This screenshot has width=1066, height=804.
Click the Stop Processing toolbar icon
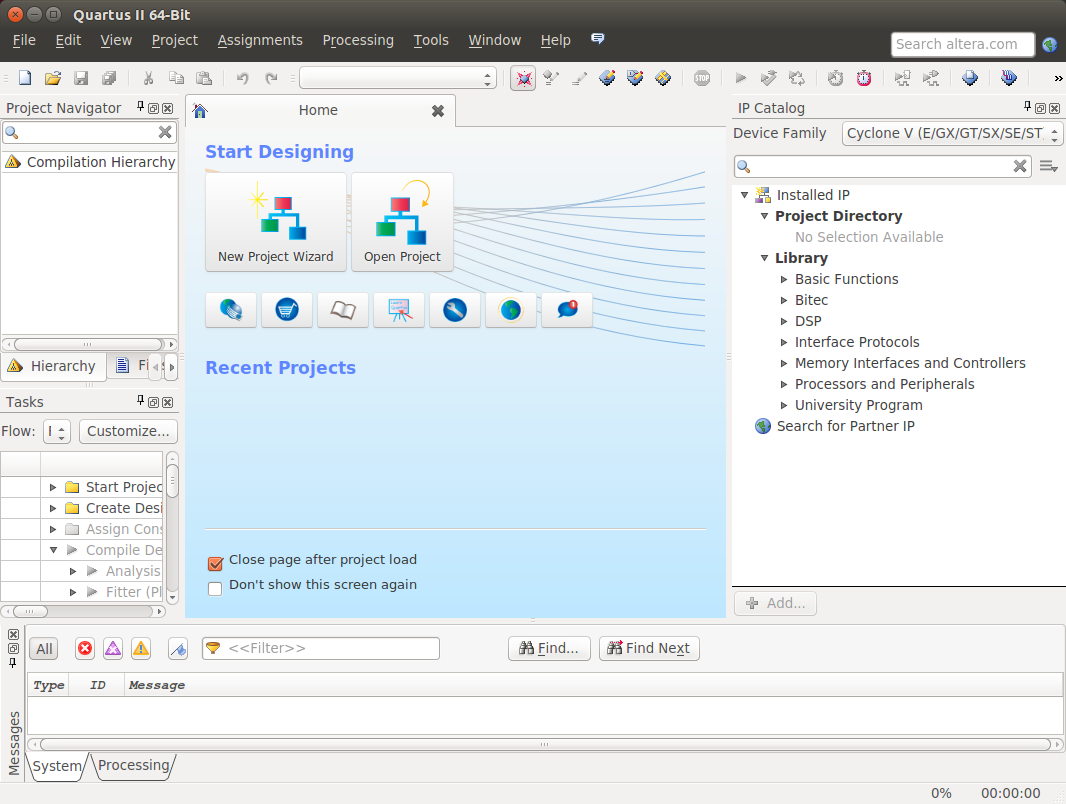(702, 78)
